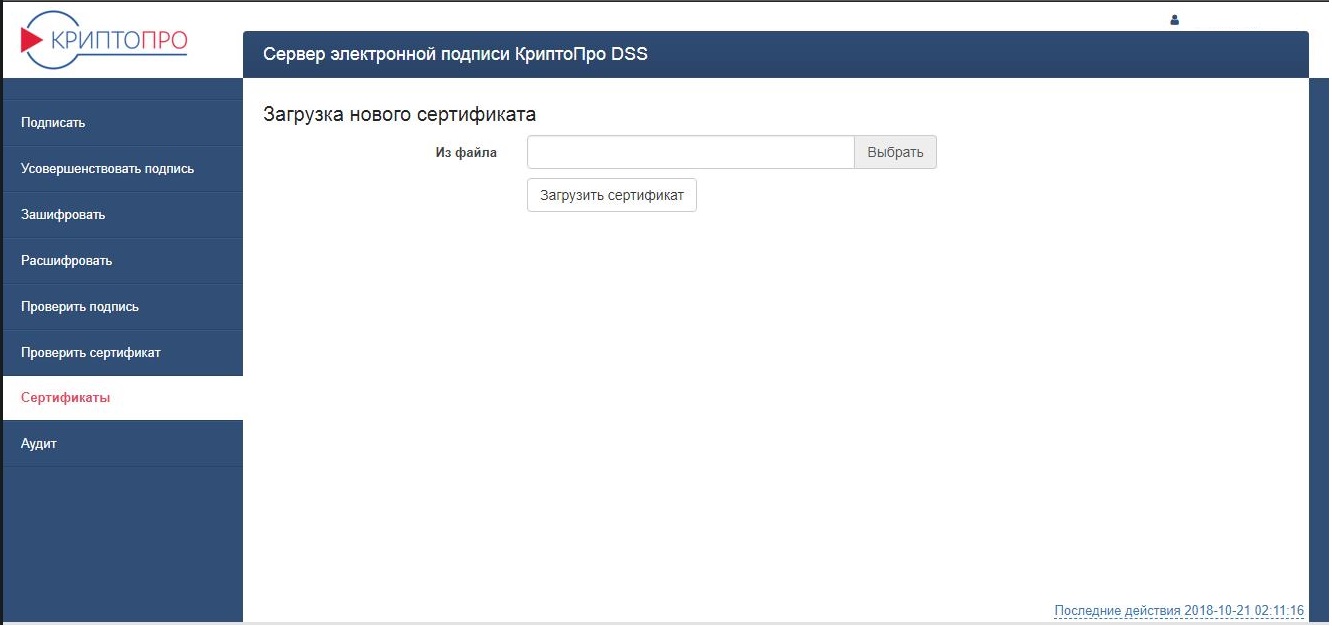Click the Выбрать file button
Viewport: 1332px width, 626px height.
pos(895,153)
